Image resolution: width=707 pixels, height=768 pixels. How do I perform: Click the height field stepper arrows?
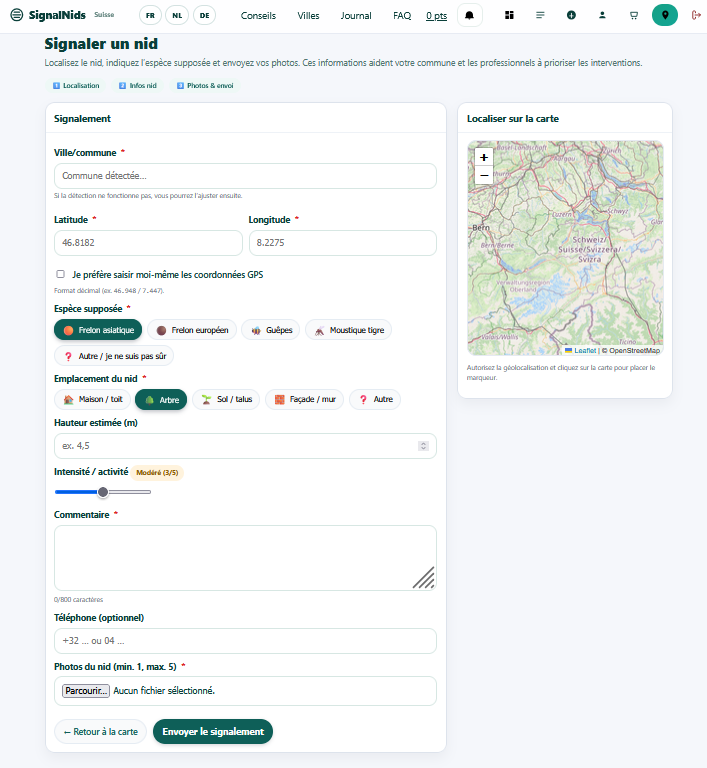point(423,446)
